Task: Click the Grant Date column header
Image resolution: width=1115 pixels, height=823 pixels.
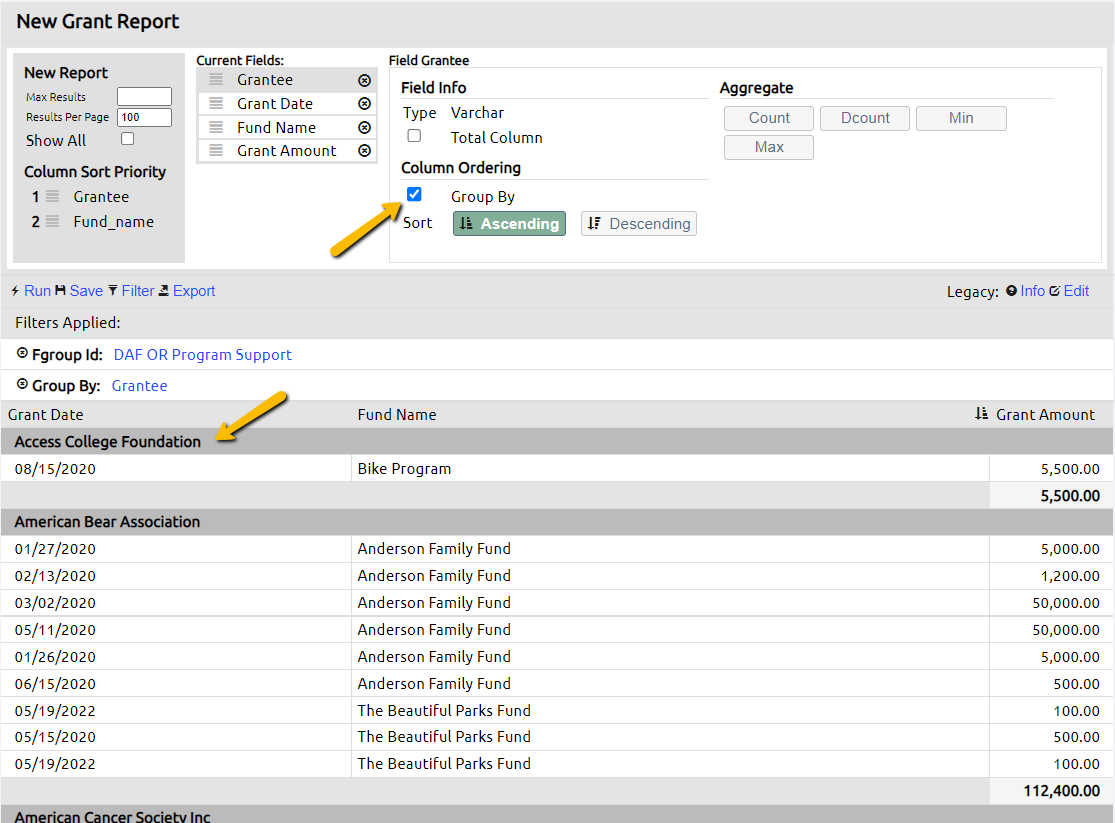Action: [x=46, y=415]
